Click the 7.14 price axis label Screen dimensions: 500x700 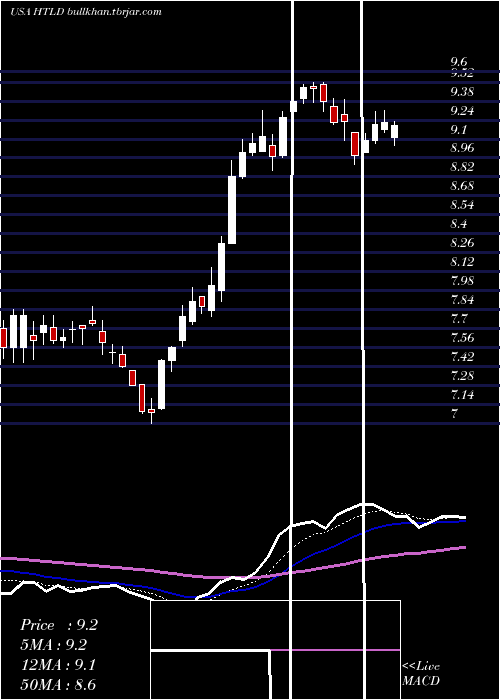tap(462, 395)
